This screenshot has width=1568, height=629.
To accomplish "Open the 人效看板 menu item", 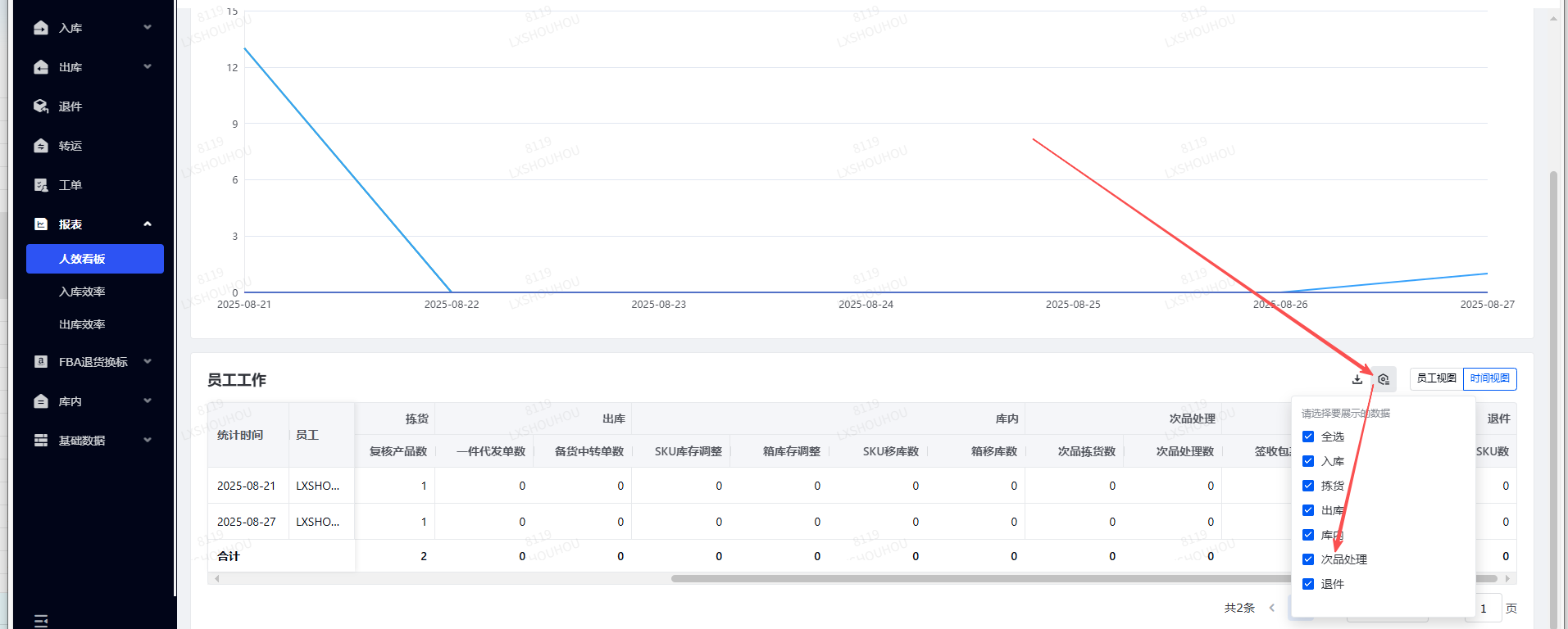I will click(95, 259).
